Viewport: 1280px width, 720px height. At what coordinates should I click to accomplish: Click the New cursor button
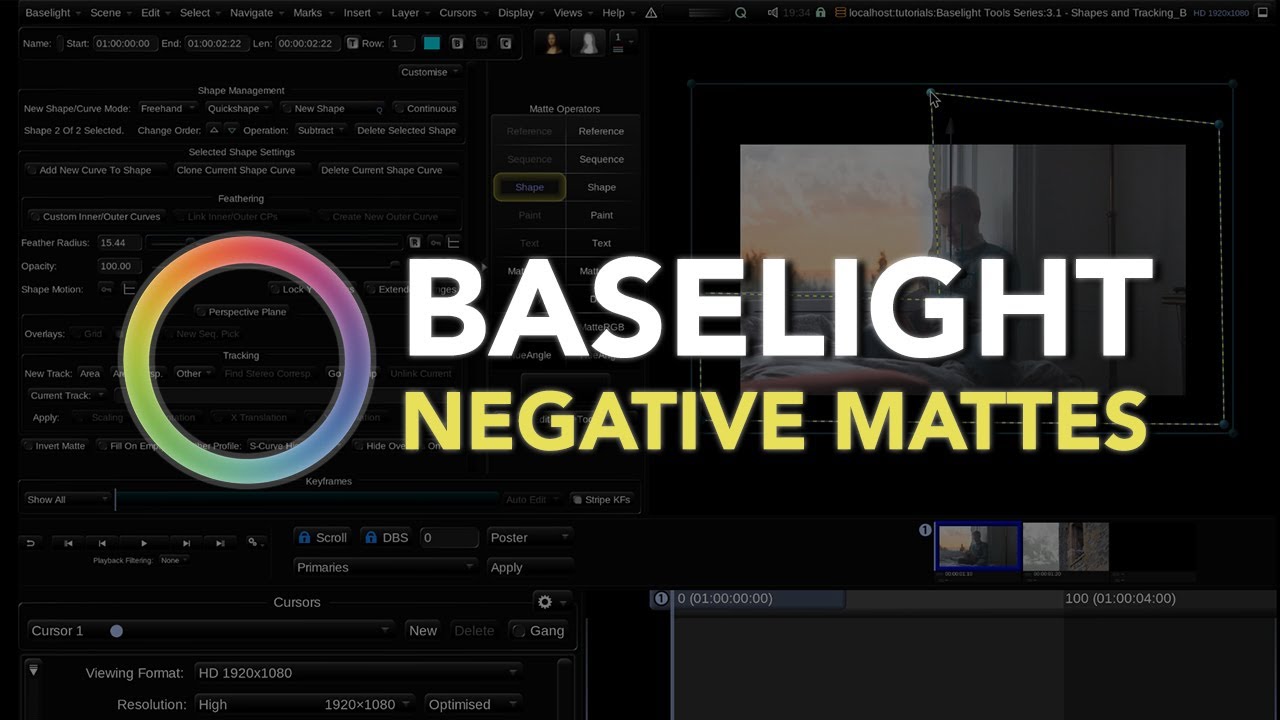[423, 630]
